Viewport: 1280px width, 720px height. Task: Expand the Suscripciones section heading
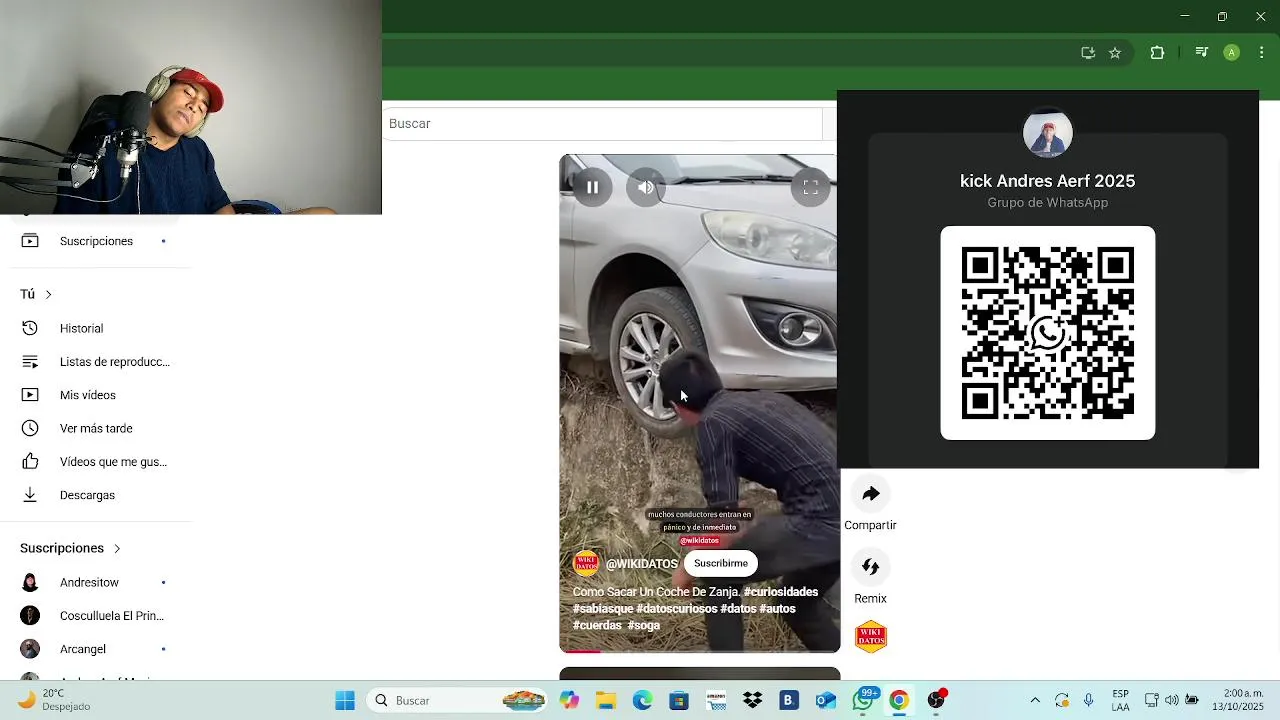(70, 548)
